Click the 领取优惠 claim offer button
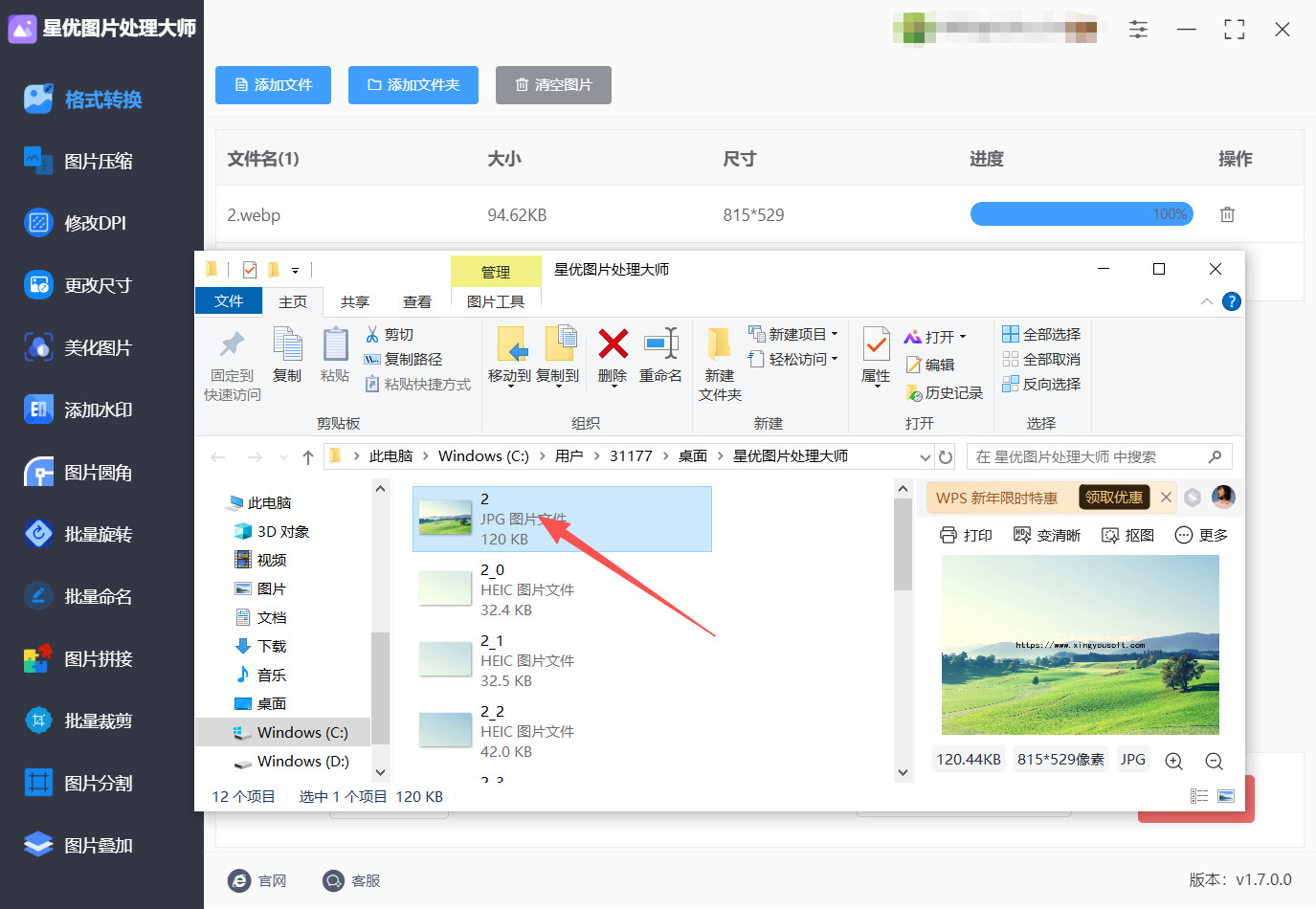Viewport: 1316px width, 909px height. tap(1114, 498)
